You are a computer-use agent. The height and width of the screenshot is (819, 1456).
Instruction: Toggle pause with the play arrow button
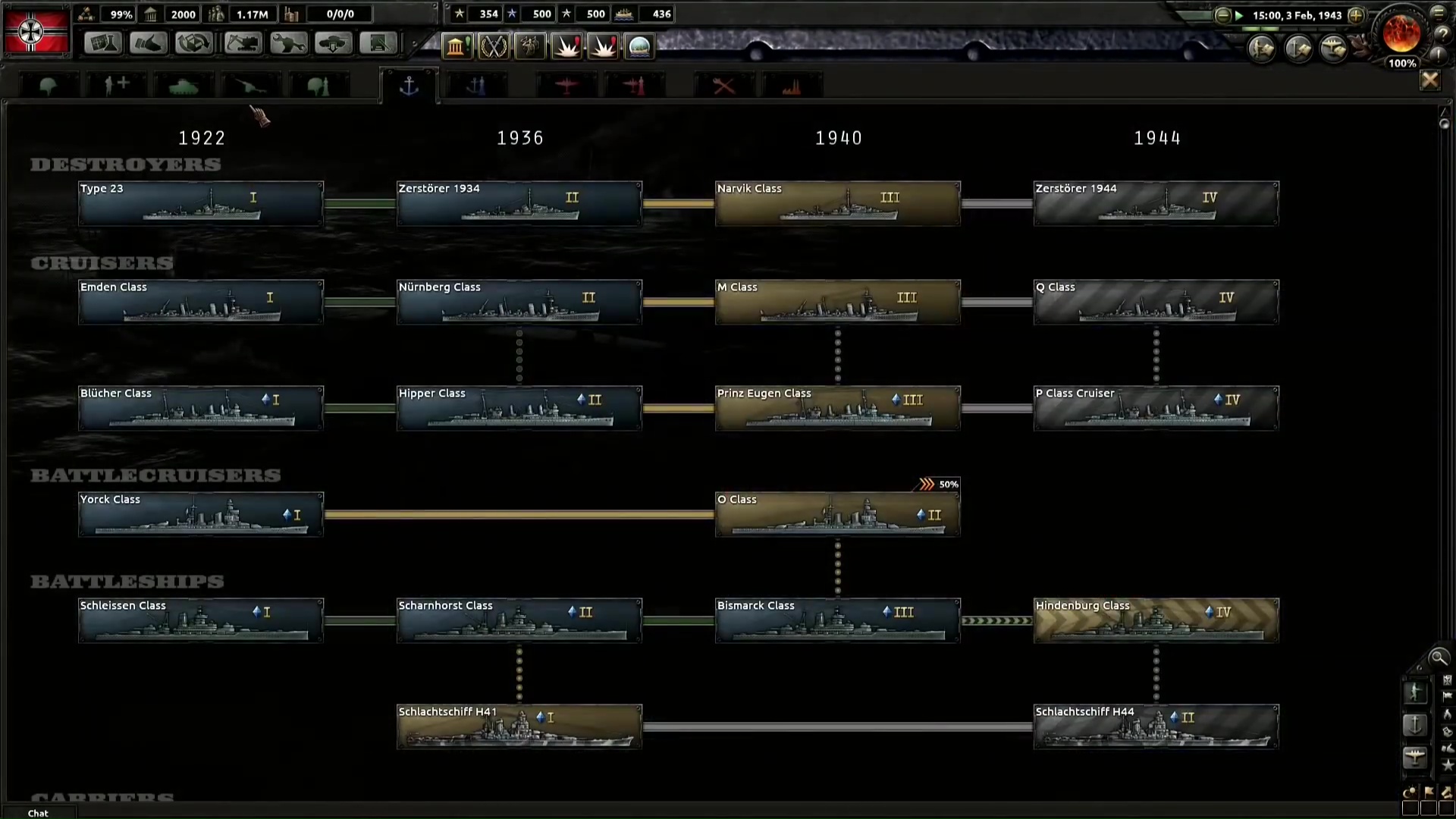tap(1238, 14)
